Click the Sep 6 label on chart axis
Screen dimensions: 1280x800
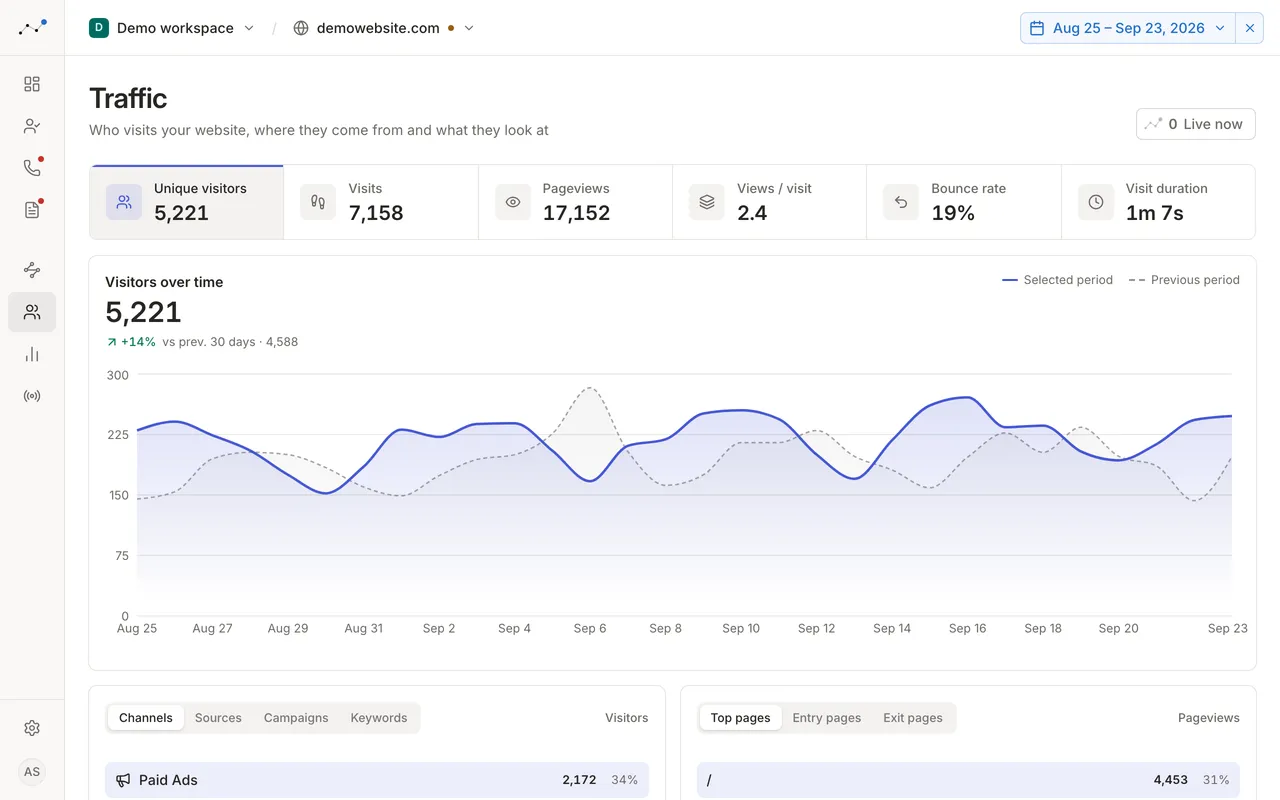click(x=590, y=629)
